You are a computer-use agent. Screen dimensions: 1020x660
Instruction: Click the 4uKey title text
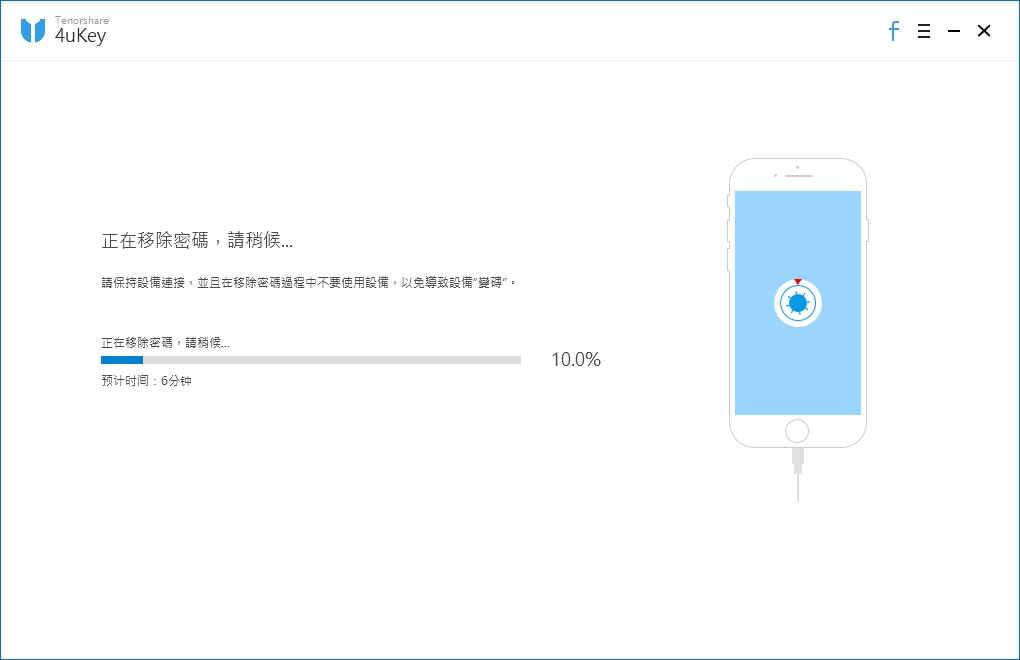point(80,36)
